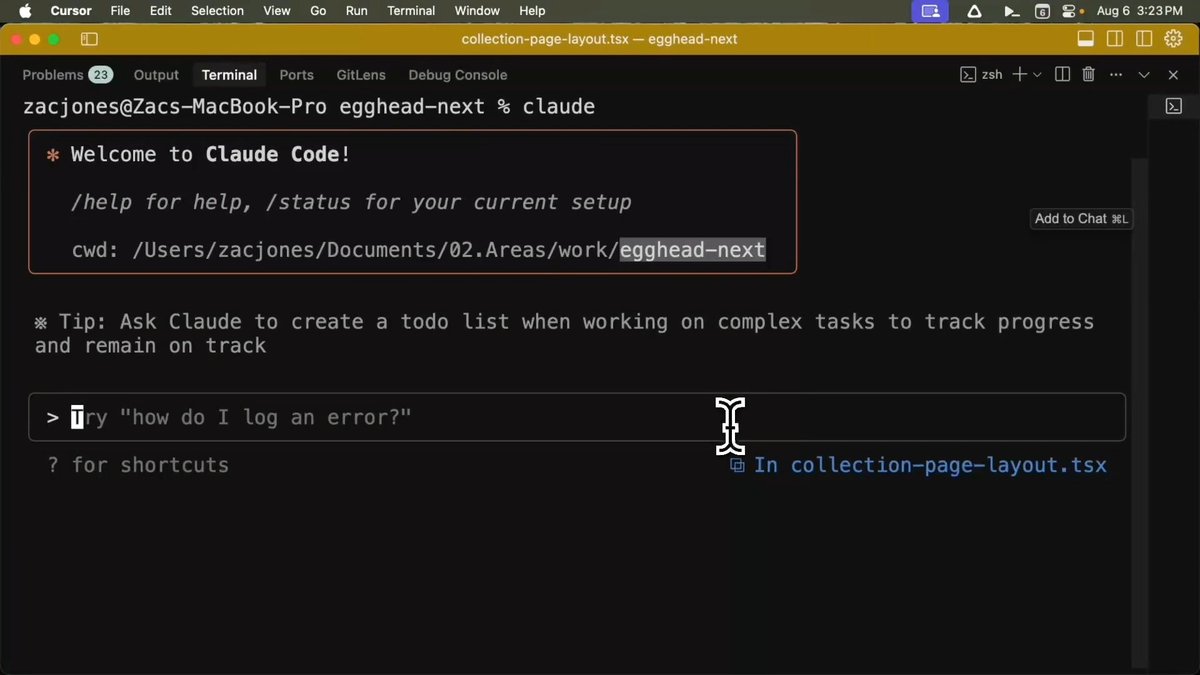Image resolution: width=1200 pixels, height=675 pixels.
Task: Open macOS Control Center icon
Action: click(x=1070, y=11)
